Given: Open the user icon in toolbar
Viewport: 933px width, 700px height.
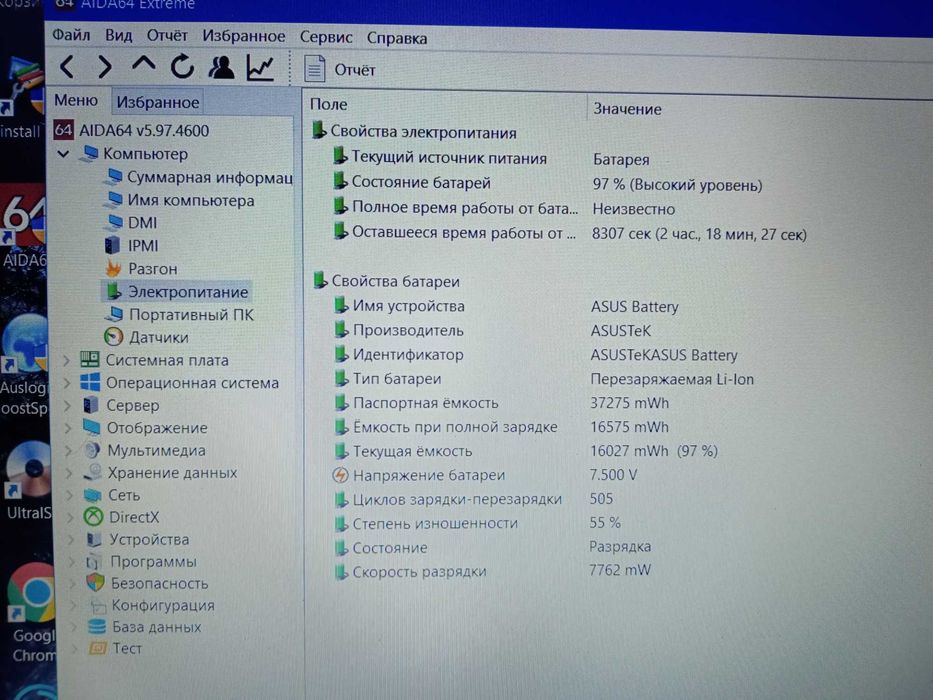Looking at the screenshot, I should 221,68.
